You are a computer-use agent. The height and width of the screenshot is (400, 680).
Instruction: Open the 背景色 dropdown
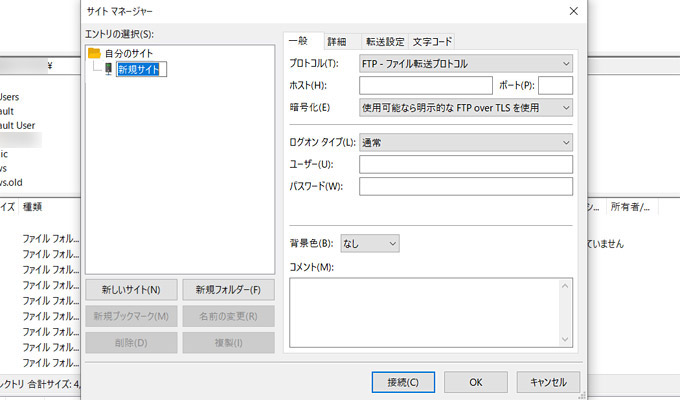point(370,243)
